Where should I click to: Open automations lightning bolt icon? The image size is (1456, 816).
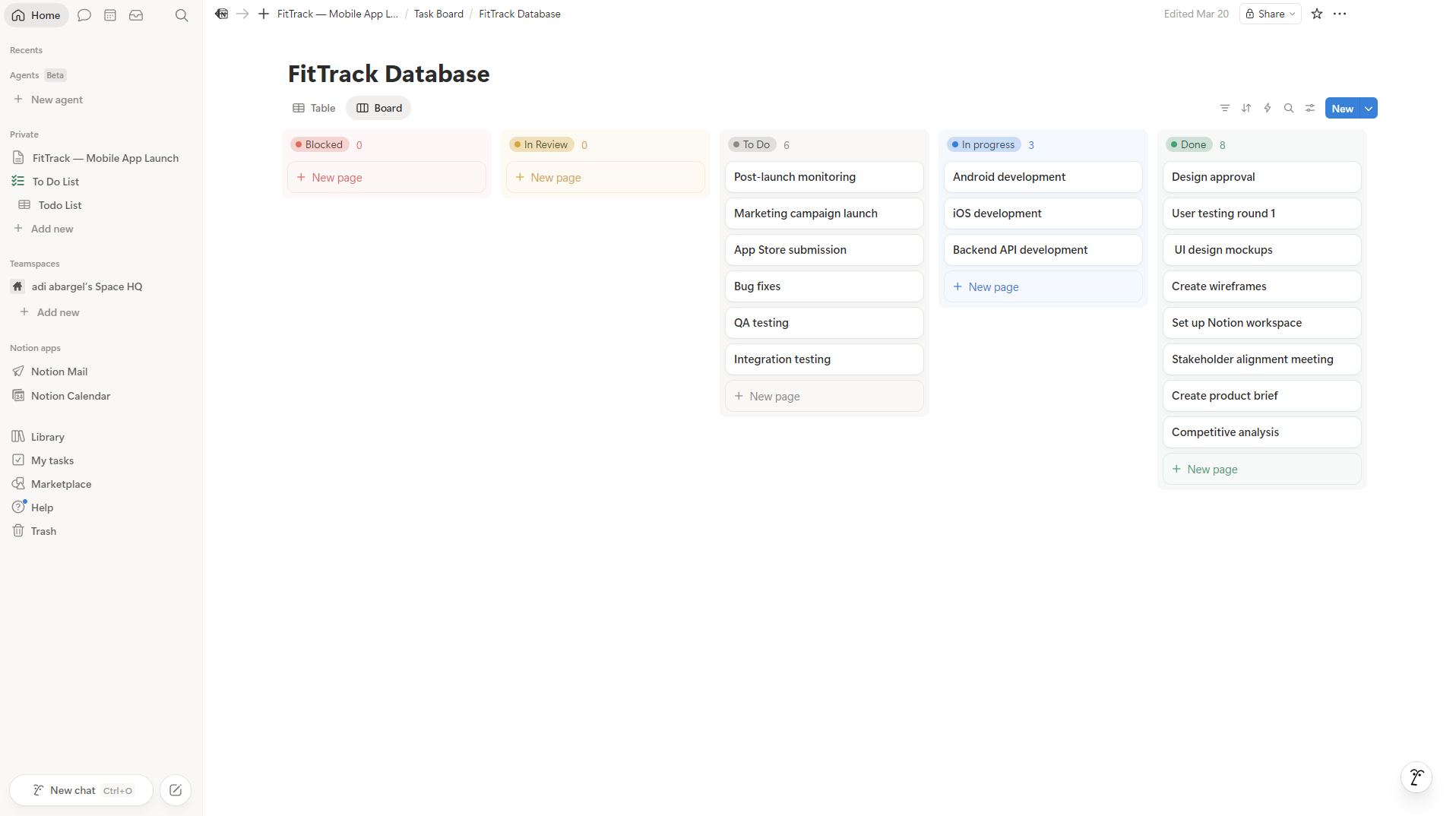[1267, 108]
